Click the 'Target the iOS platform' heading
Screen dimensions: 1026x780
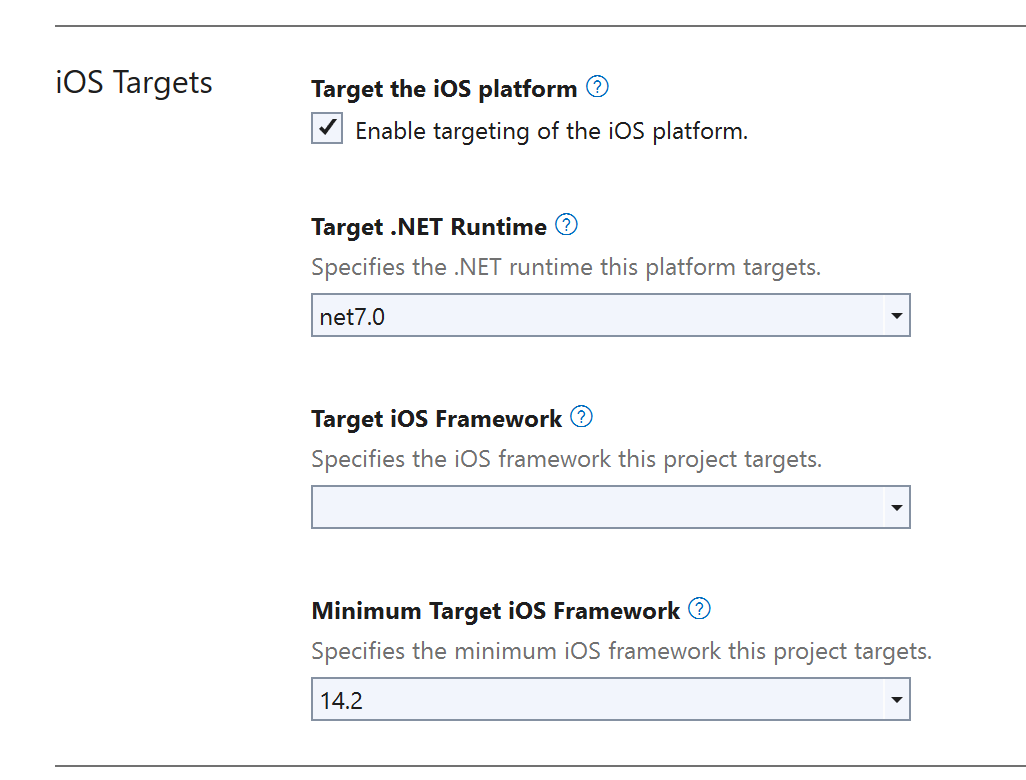(444, 89)
